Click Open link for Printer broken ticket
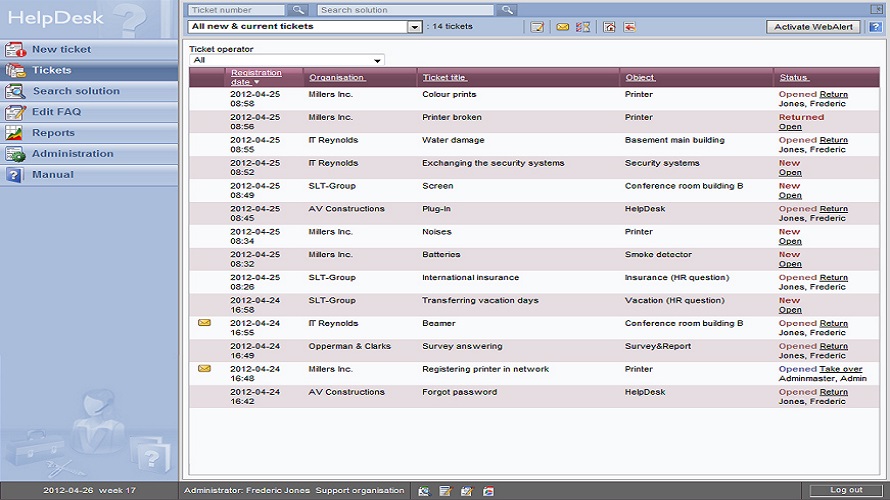This screenshot has width=890, height=500. tap(790, 127)
